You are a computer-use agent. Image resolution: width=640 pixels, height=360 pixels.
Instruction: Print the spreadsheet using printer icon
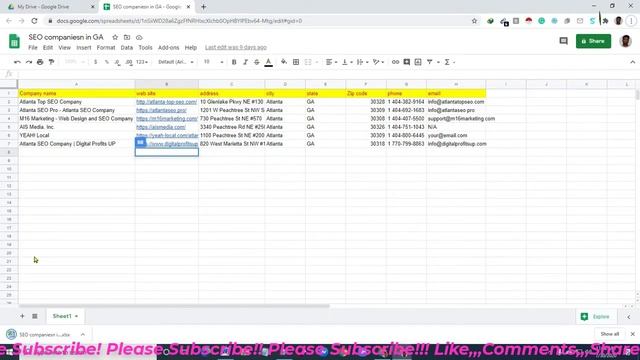(40, 62)
